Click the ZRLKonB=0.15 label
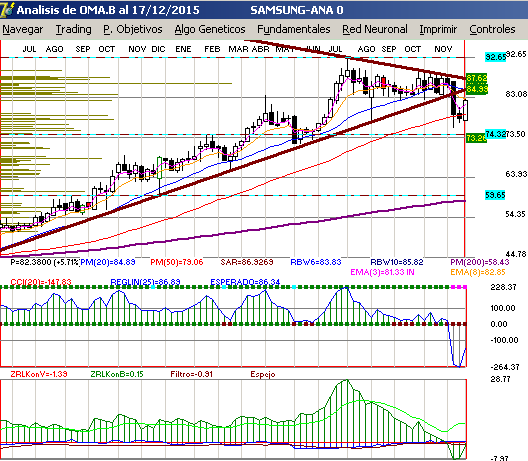The width and height of the screenshot is (528, 461). [117, 374]
